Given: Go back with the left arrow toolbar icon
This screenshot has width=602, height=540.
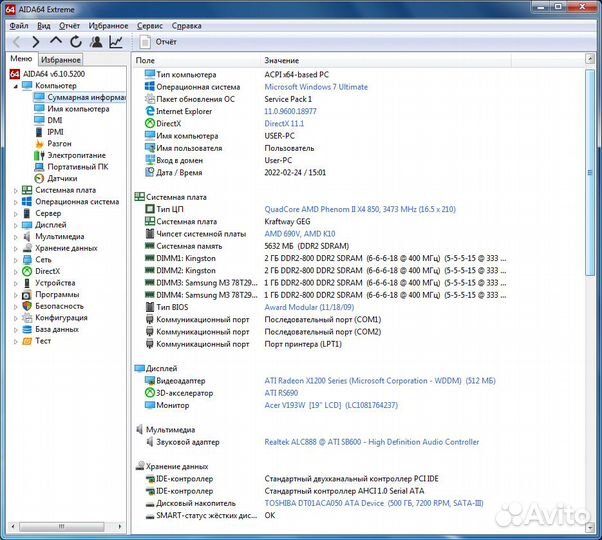Looking at the screenshot, I should [x=17, y=42].
